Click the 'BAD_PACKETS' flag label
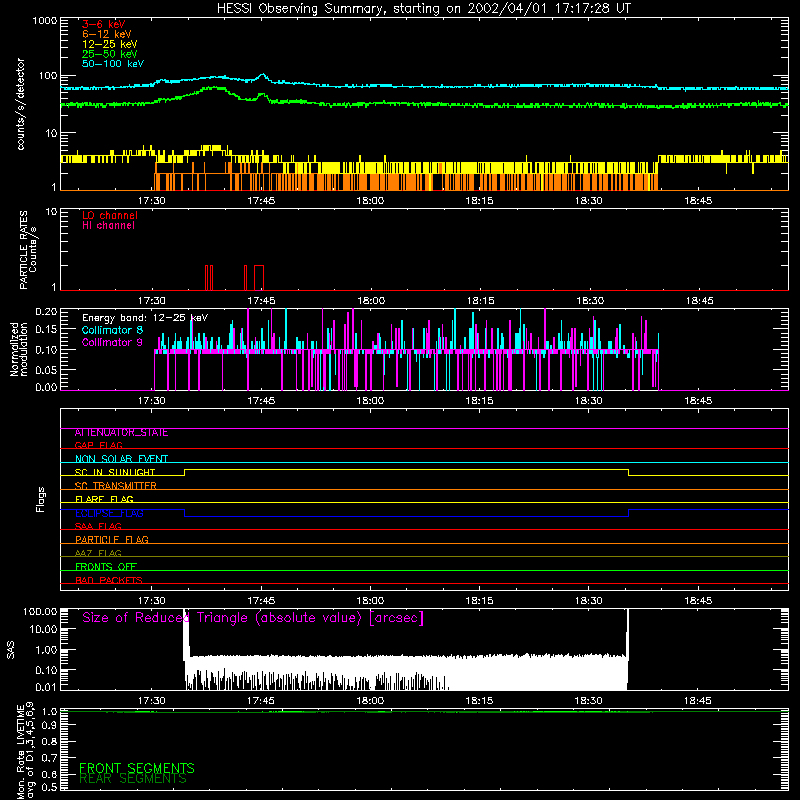 109,580
